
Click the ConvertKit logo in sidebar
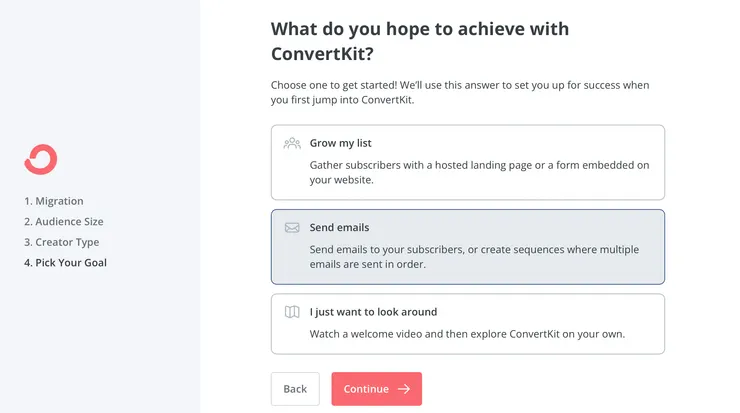click(41, 159)
